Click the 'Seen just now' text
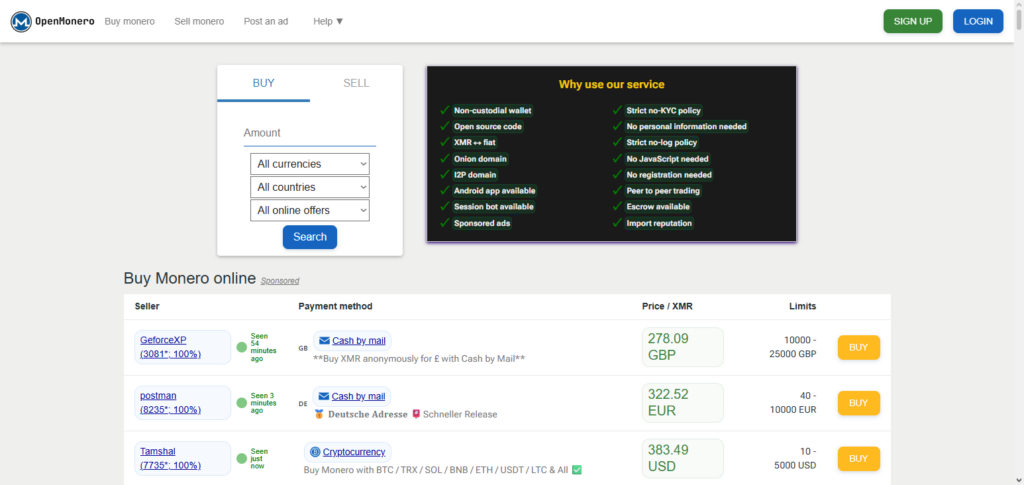The width and height of the screenshot is (1024, 485). point(260,459)
